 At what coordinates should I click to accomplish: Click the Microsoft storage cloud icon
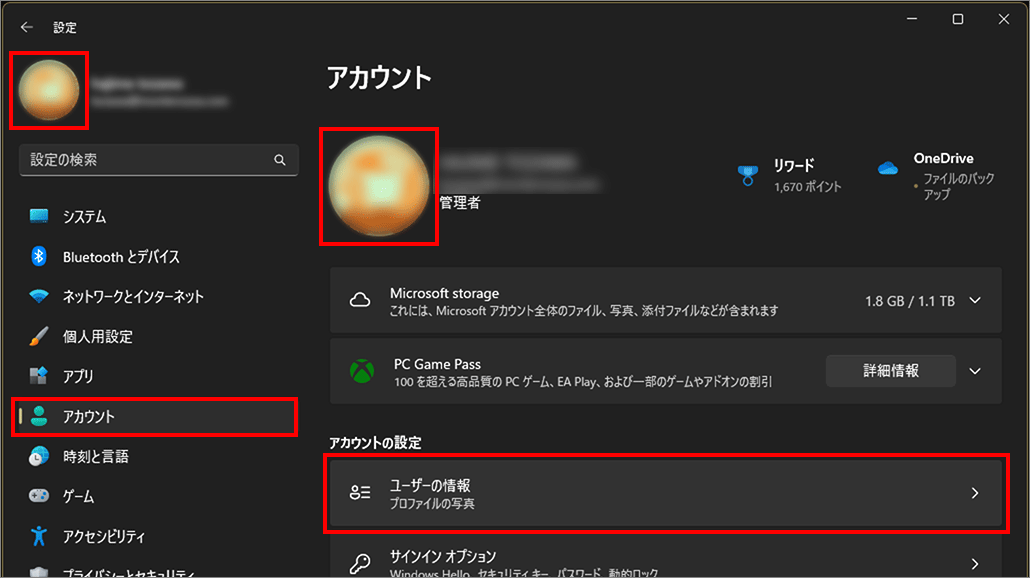pos(359,300)
